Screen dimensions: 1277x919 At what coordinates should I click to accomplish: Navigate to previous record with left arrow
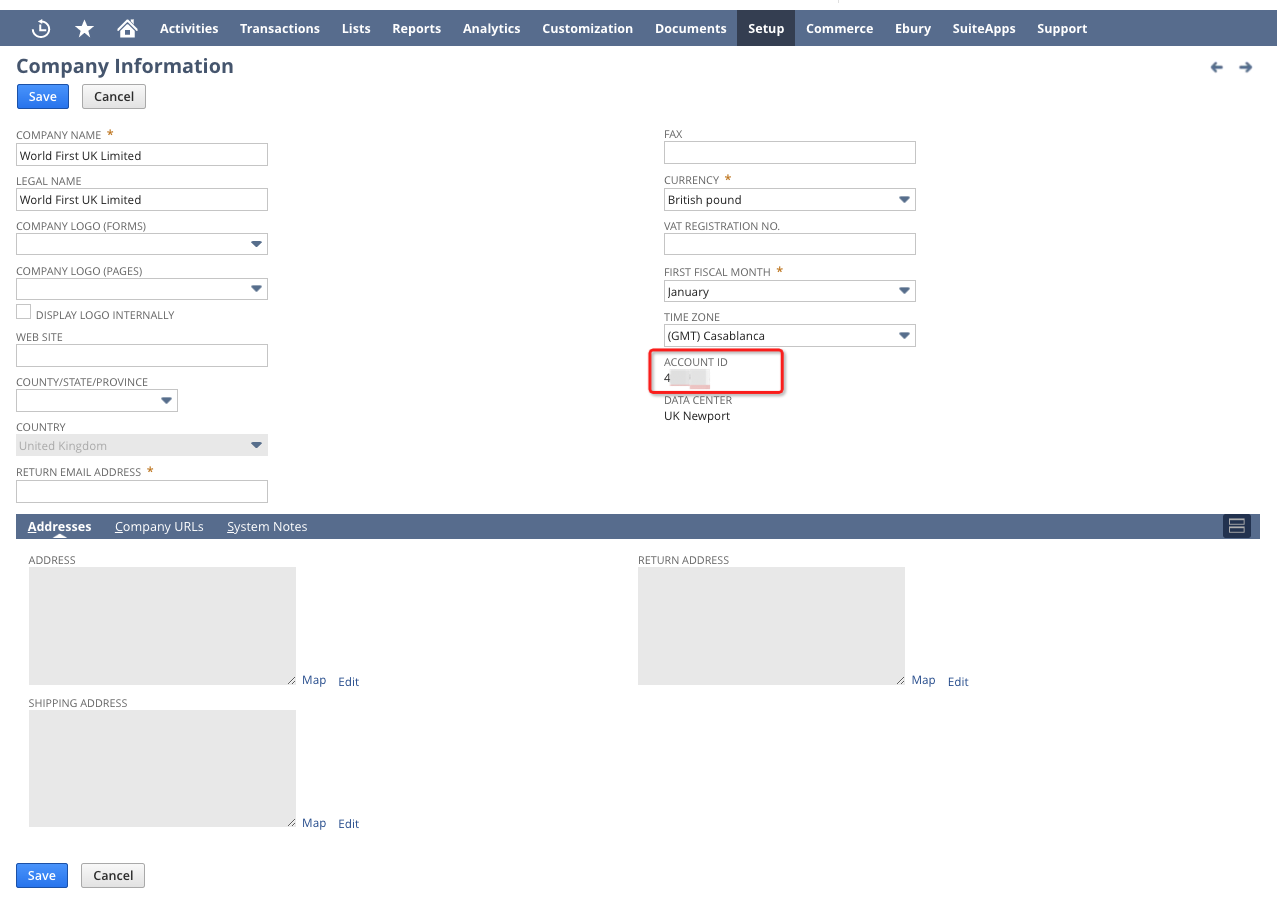click(x=1216, y=67)
